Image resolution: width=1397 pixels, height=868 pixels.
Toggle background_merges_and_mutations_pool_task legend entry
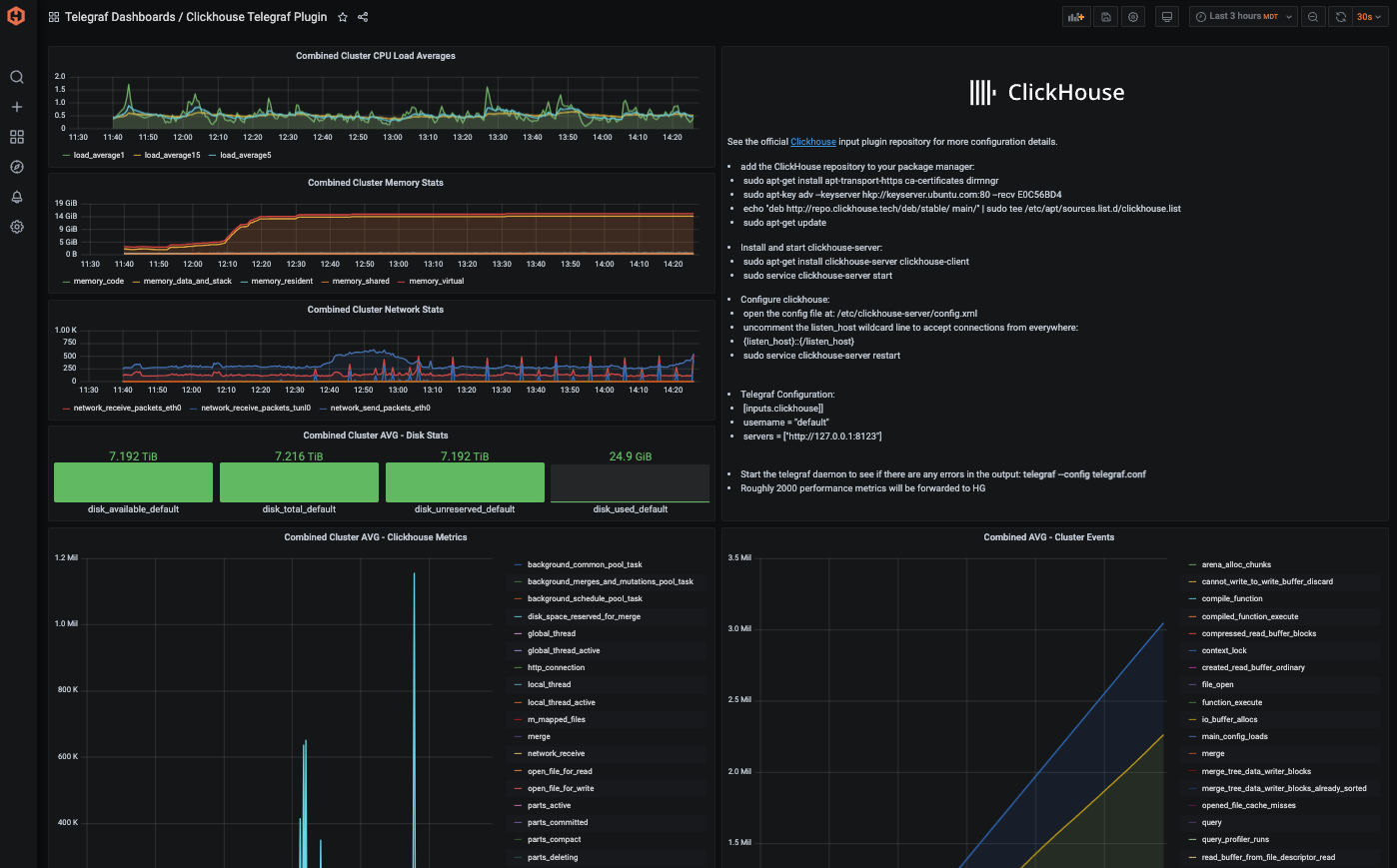610,581
